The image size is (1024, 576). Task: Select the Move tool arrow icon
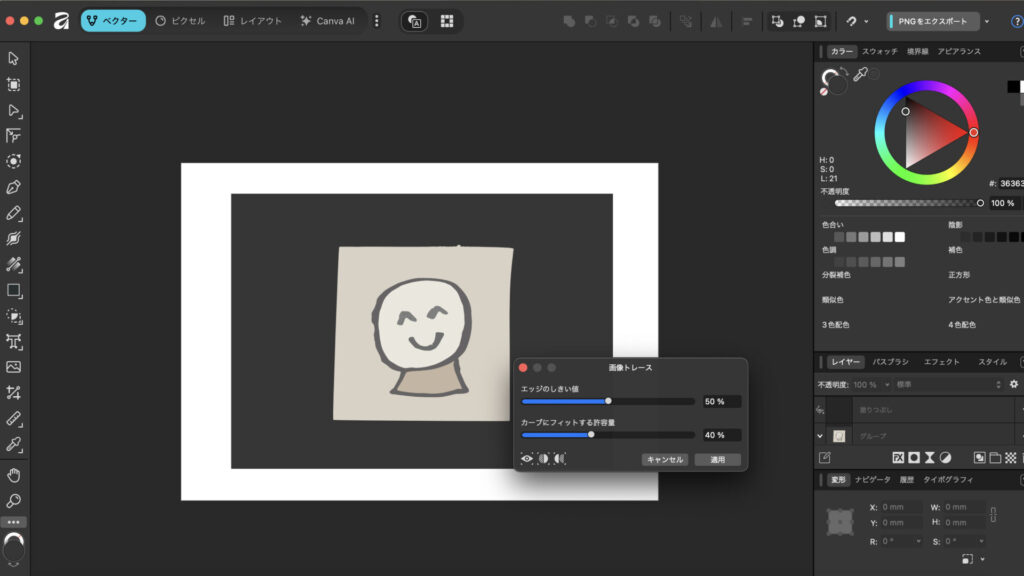[x=14, y=58]
